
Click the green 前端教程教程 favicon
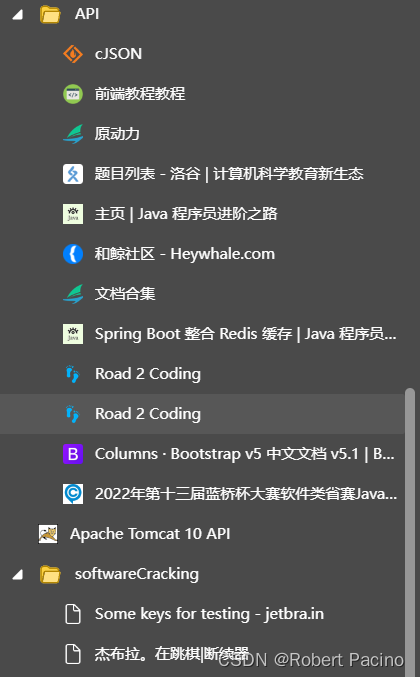click(x=73, y=94)
